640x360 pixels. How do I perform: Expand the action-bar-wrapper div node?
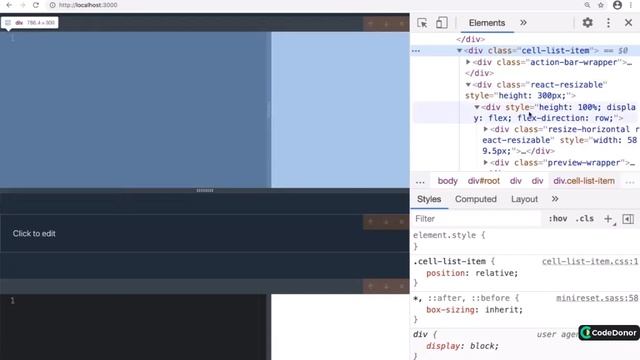[468, 62]
